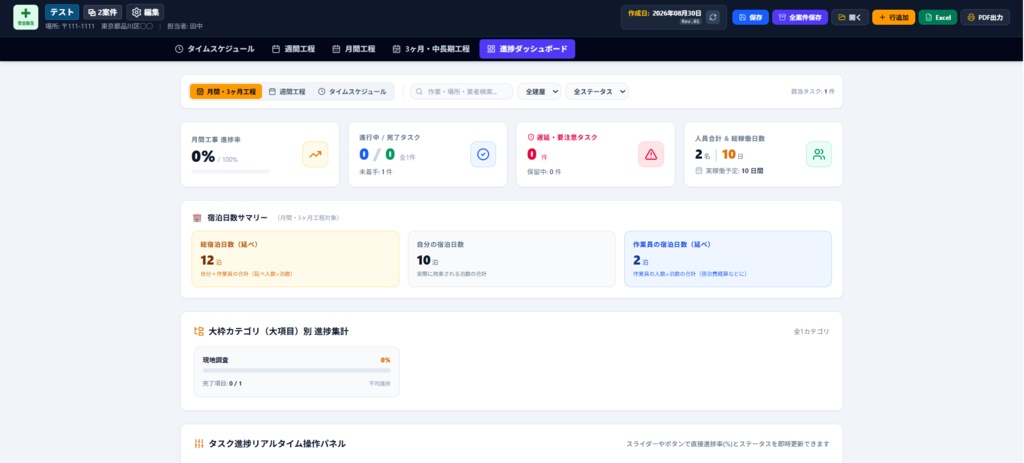The width and height of the screenshot is (1024, 463).
Task: Click the 該当タスク: 1件 counter text
Action: pyautogui.click(x=812, y=91)
